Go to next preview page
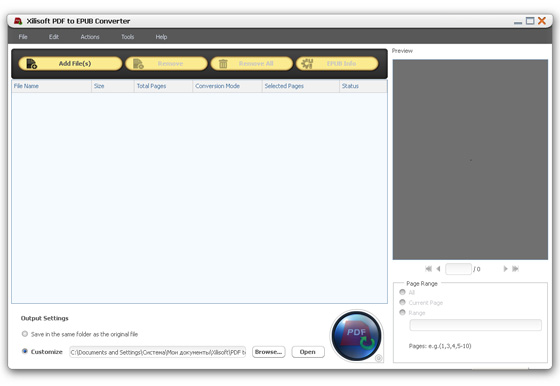Image resolution: width=560 pixels, height=386 pixels. (505, 269)
